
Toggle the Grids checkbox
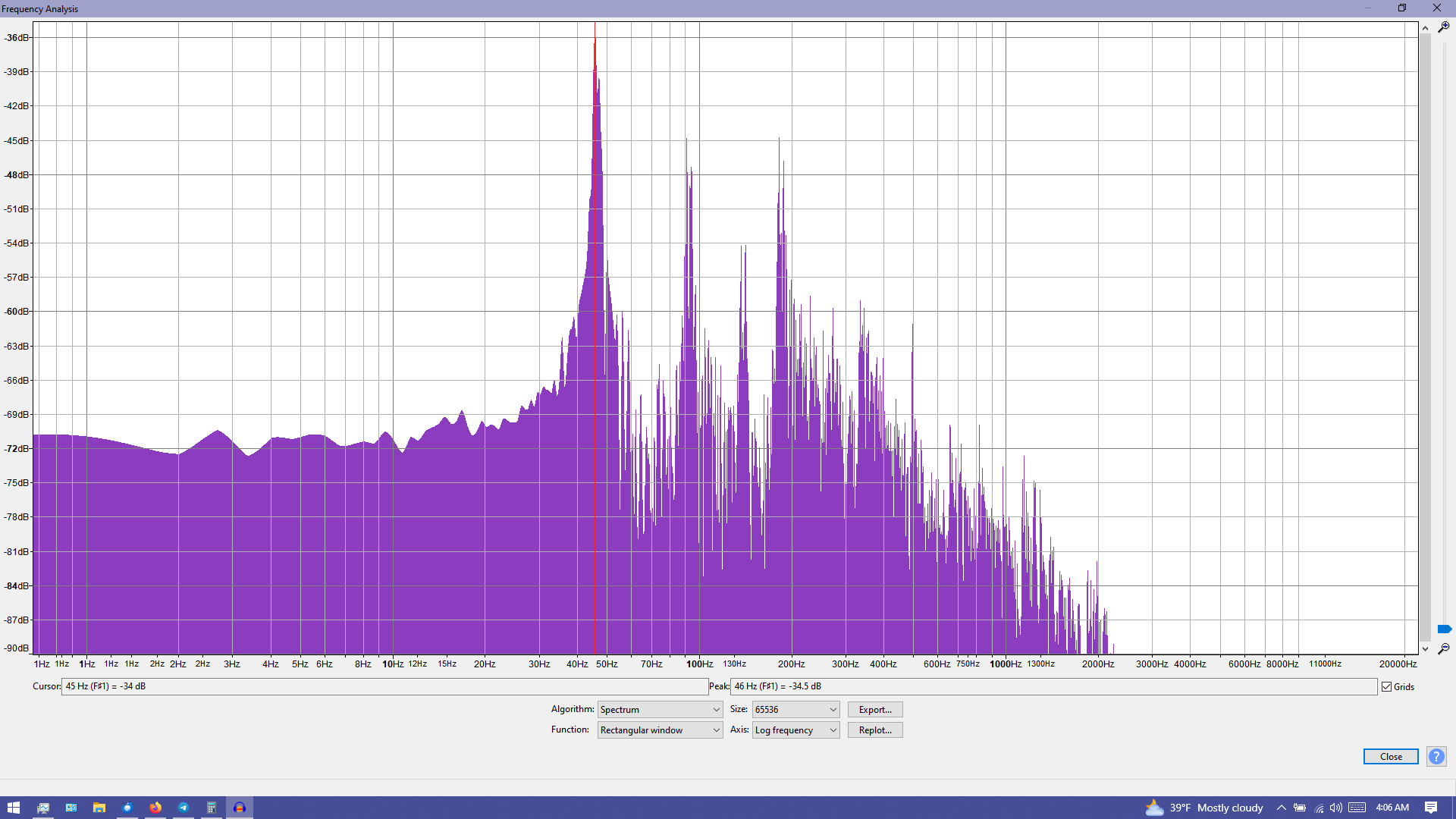coord(1387,687)
